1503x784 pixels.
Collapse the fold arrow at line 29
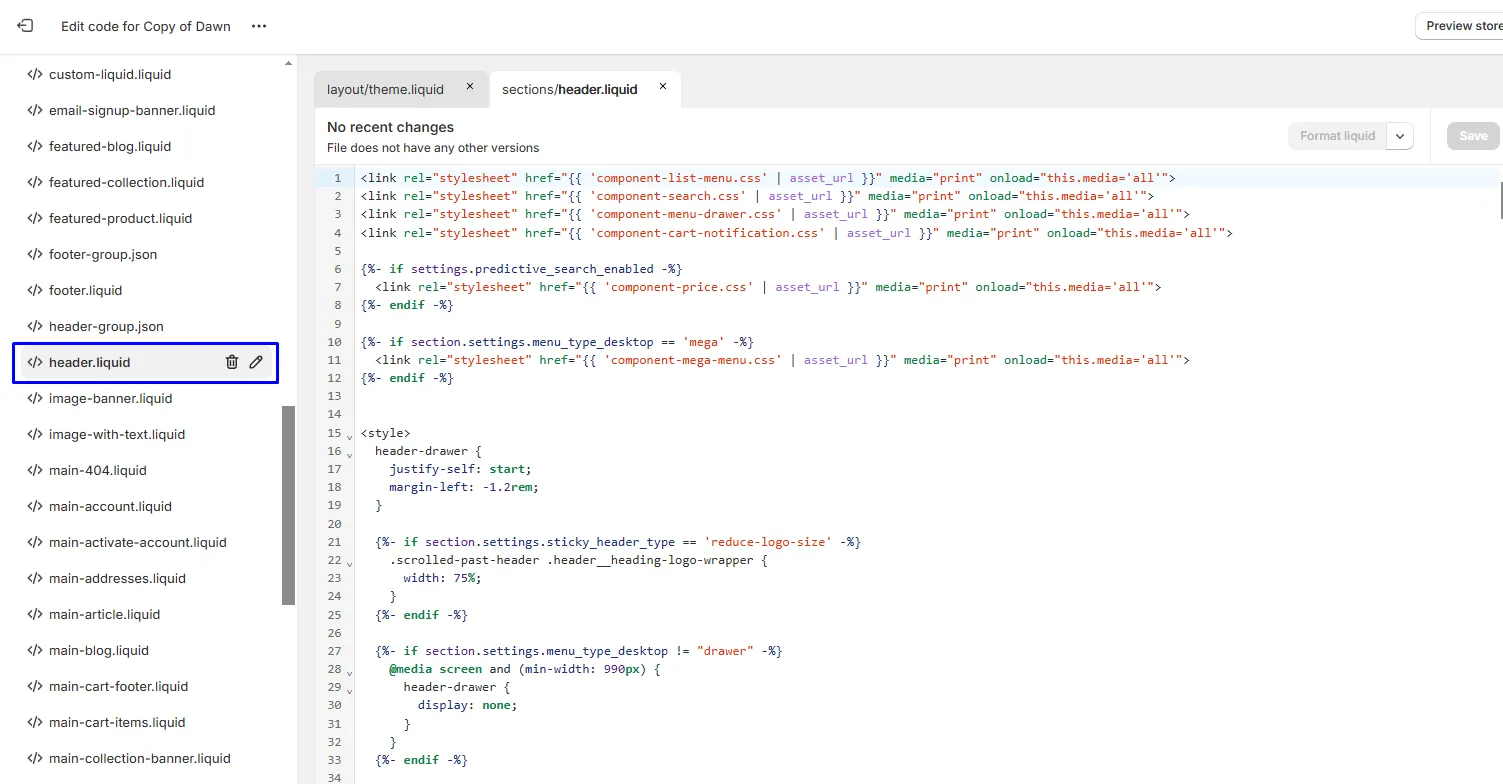(350, 690)
